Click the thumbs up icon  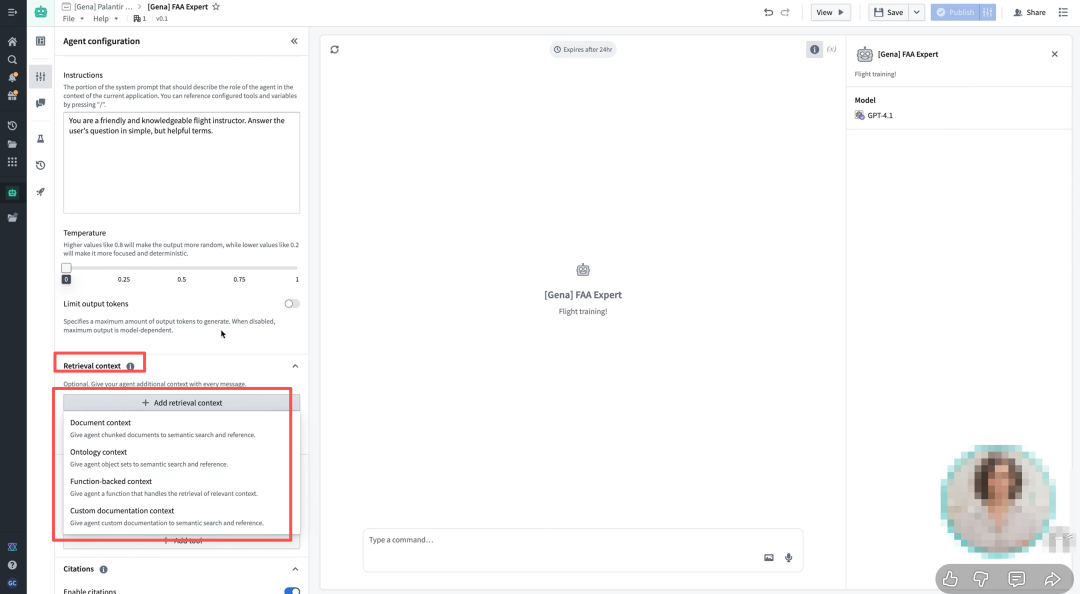951,579
